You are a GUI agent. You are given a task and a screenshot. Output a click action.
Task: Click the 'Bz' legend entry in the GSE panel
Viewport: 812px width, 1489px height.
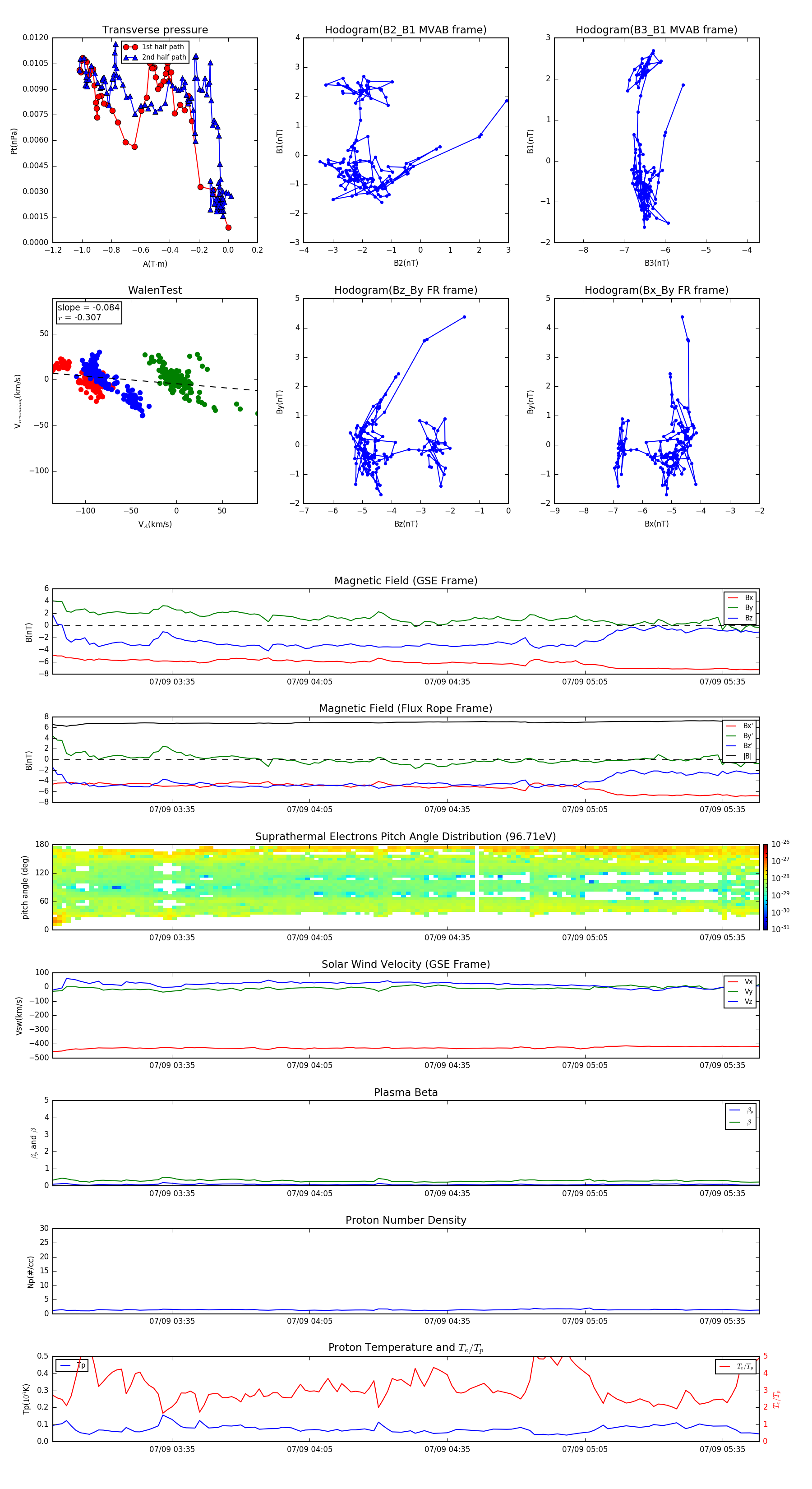[741, 618]
